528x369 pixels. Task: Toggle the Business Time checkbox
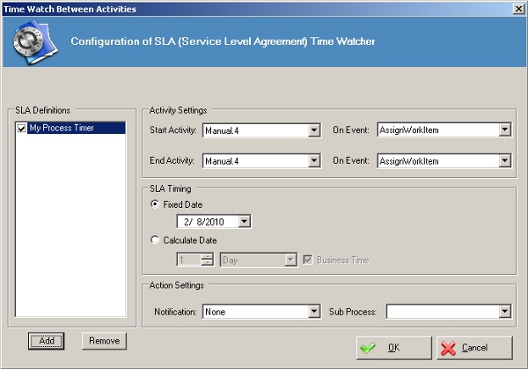coord(308,260)
